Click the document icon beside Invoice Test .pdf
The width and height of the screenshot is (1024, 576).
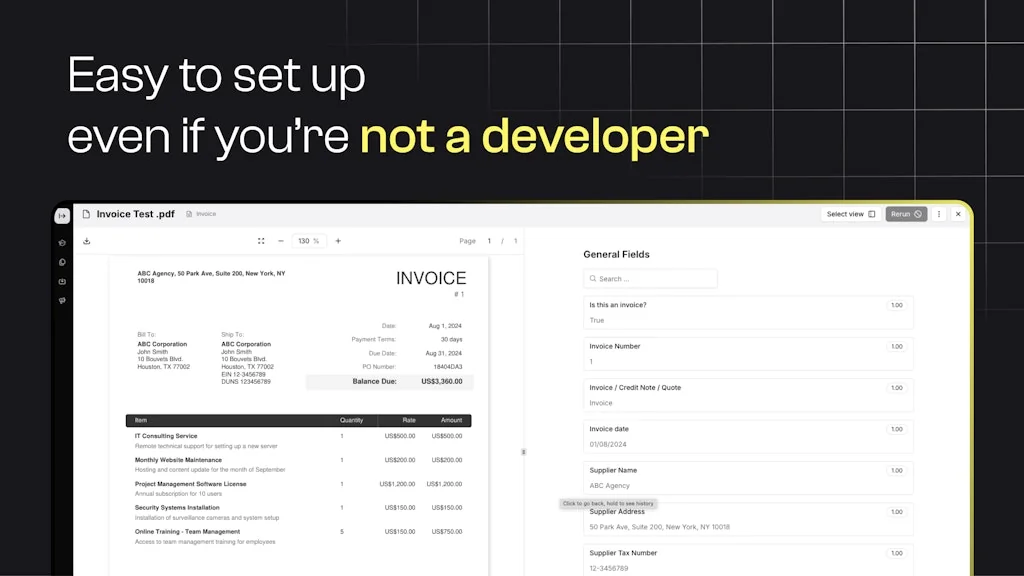86,214
